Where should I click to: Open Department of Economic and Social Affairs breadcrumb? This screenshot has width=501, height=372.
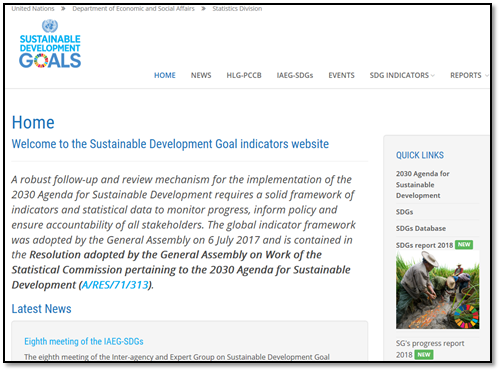tap(133, 9)
